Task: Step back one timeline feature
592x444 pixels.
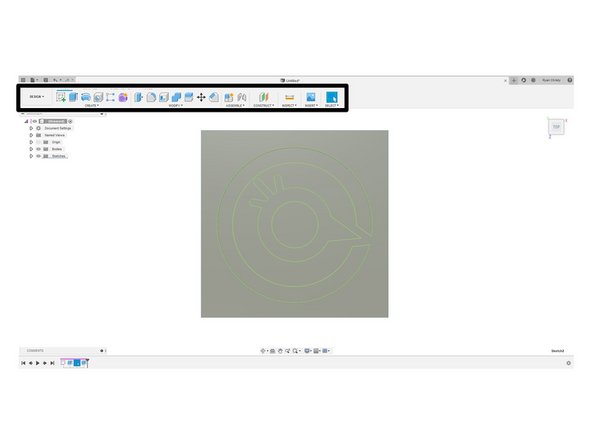Action: [31, 363]
